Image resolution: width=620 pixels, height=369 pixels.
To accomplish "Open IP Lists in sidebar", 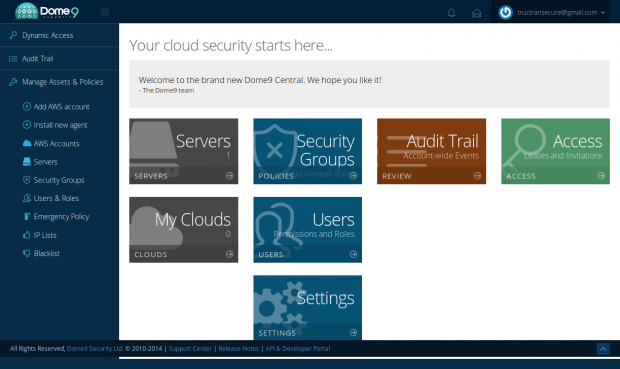I will (x=45, y=235).
